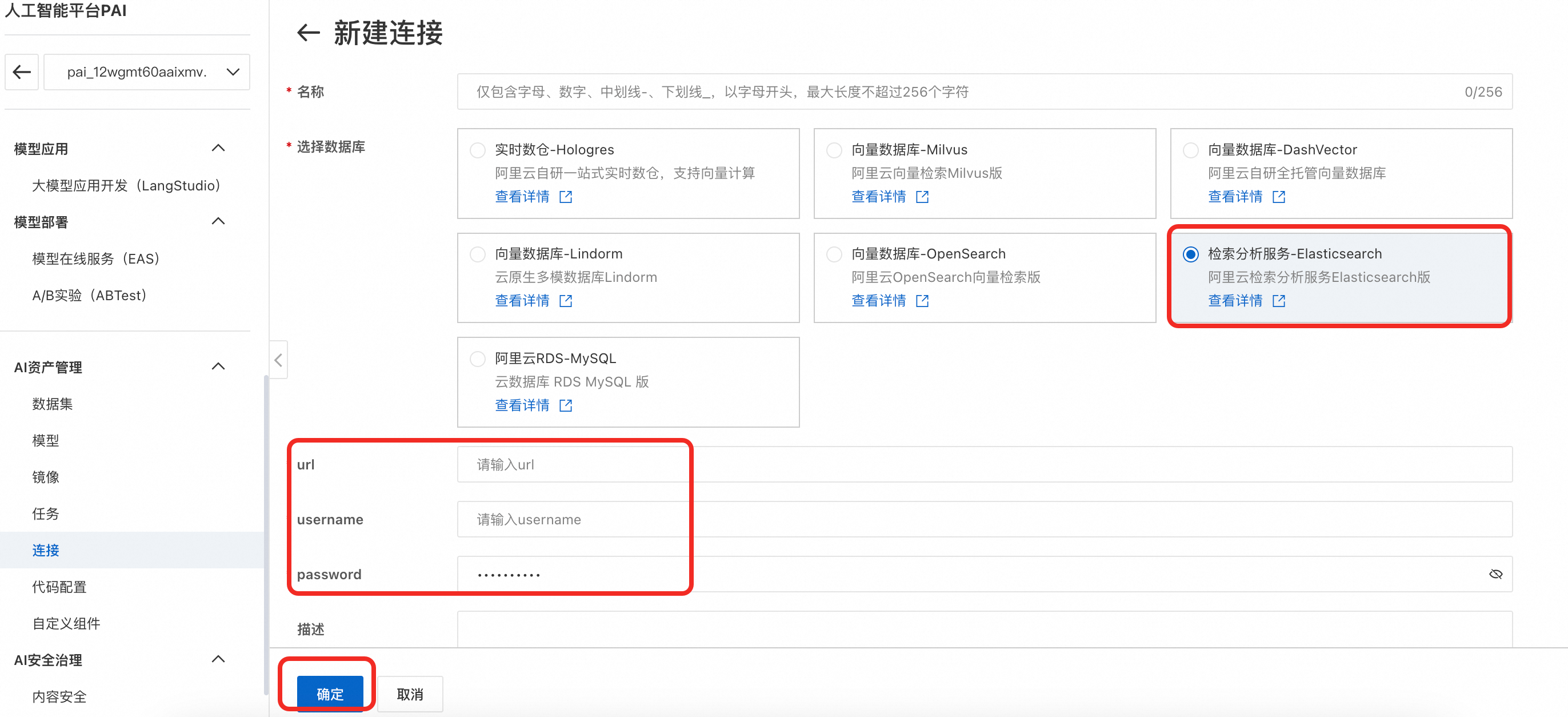1568x717 pixels.
Task: Go to 任务 in sidebar
Action: 46,513
